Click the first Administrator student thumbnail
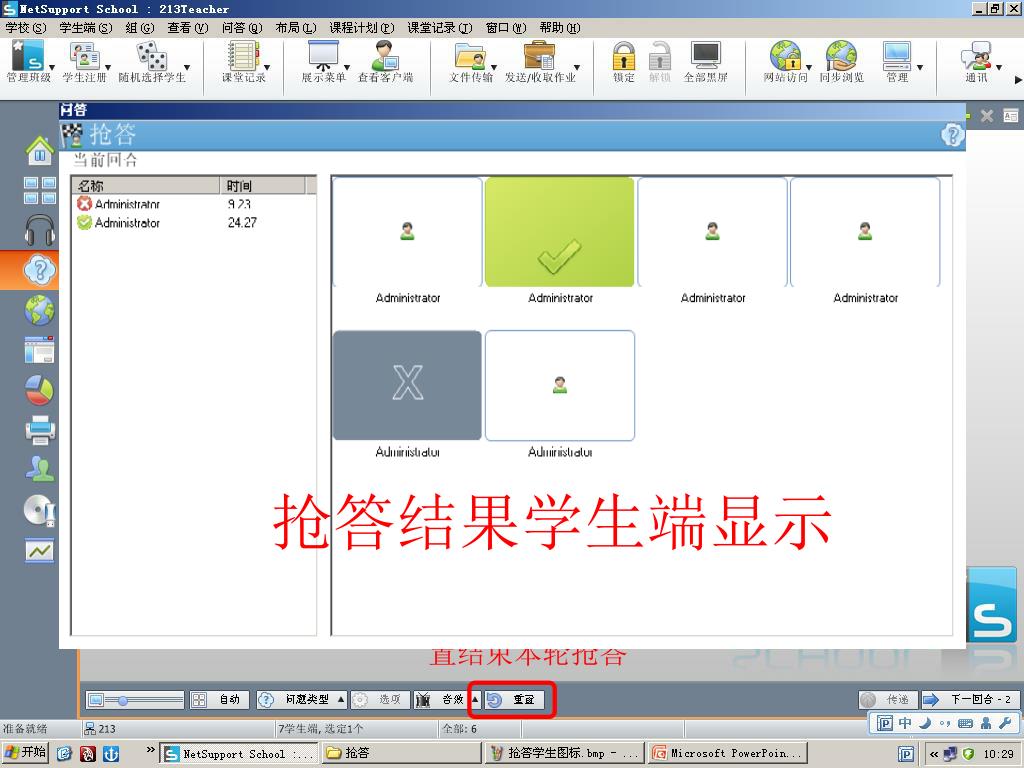The width and height of the screenshot is (1024, 768). pyautogui.click(x=408, y=232)
